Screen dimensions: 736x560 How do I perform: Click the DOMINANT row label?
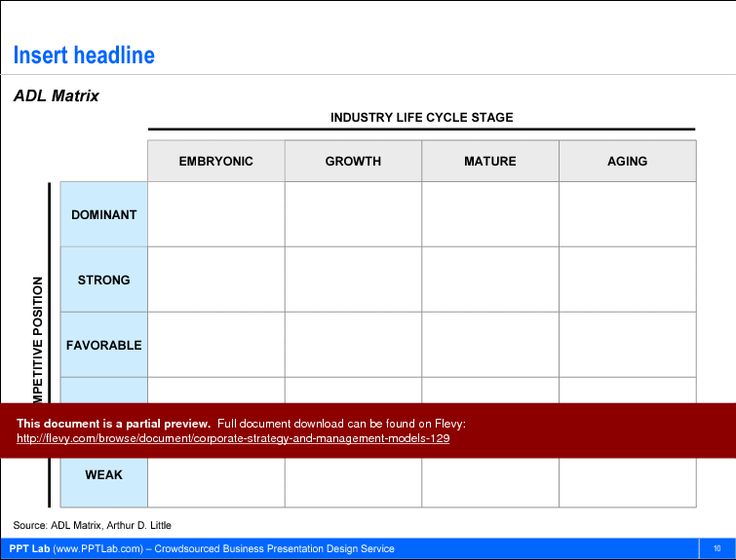104,215
